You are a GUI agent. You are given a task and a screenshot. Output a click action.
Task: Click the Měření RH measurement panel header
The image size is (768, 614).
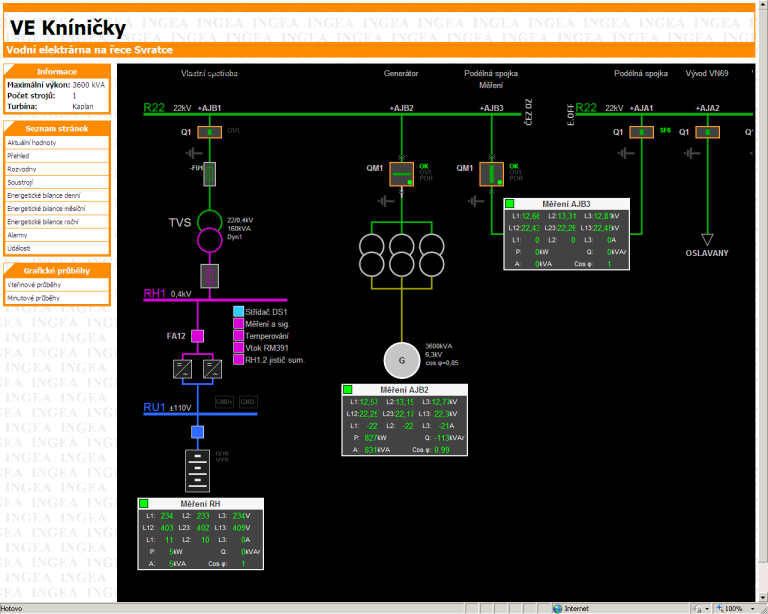click(x=200, y=503)
